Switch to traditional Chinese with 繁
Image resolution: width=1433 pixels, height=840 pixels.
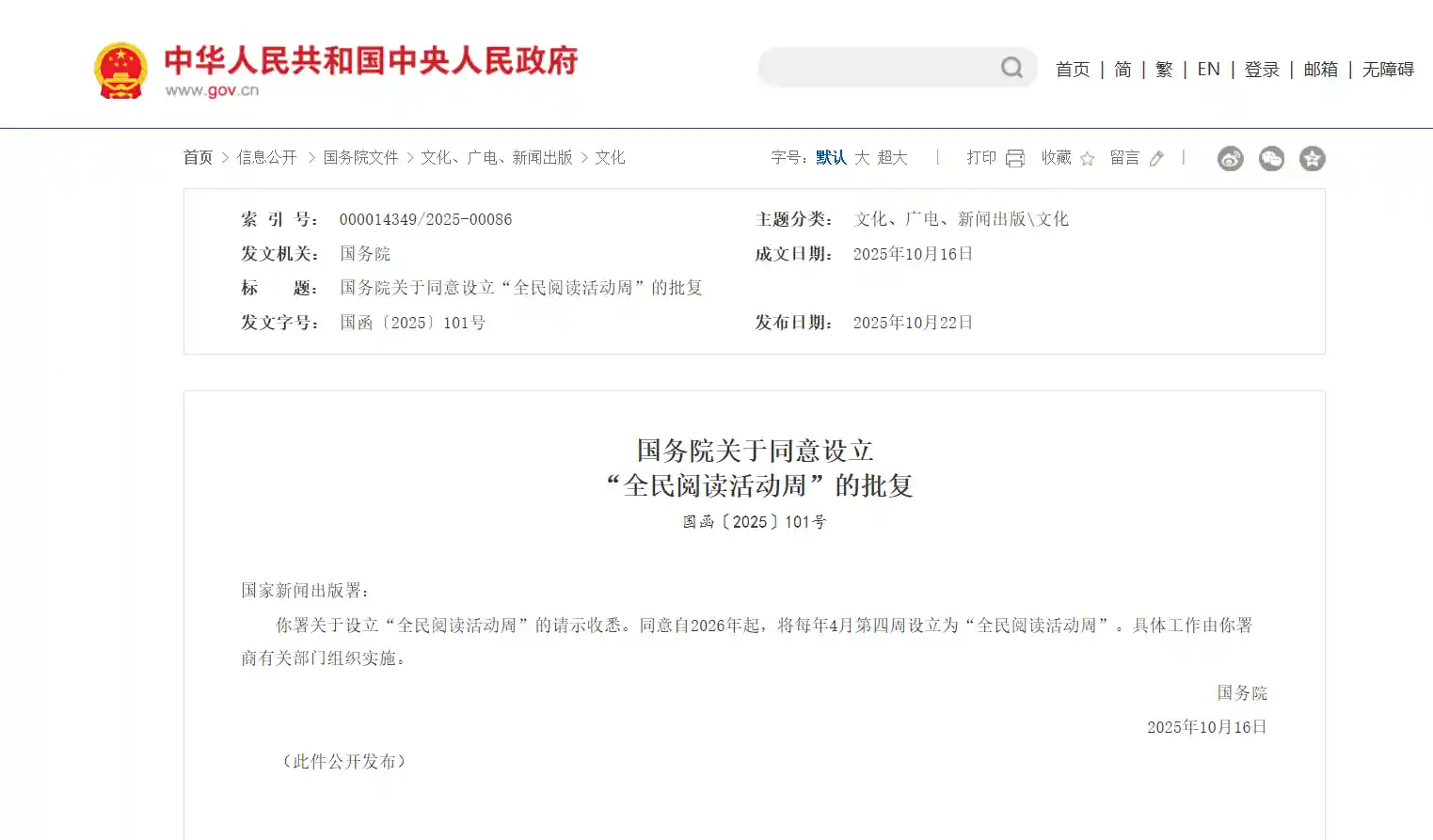1164,70
